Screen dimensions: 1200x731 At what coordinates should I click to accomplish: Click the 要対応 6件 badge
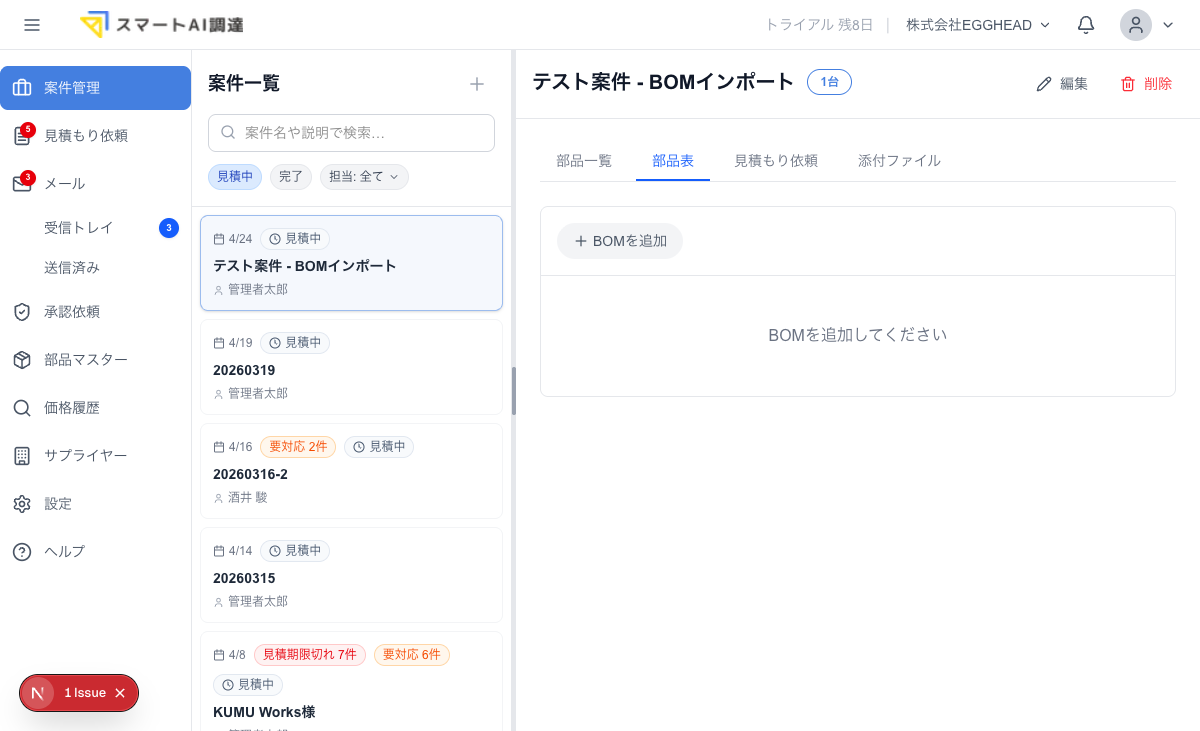pyautogui.click(x=412, y=655)
